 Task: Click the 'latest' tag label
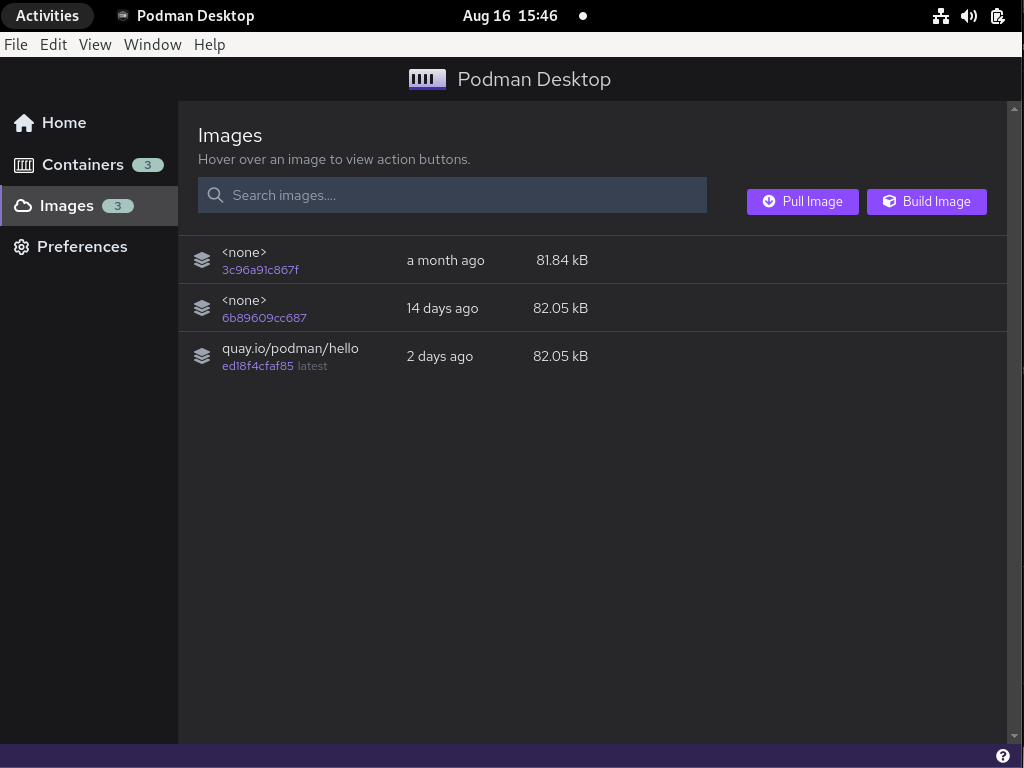(x=312, y=366)
